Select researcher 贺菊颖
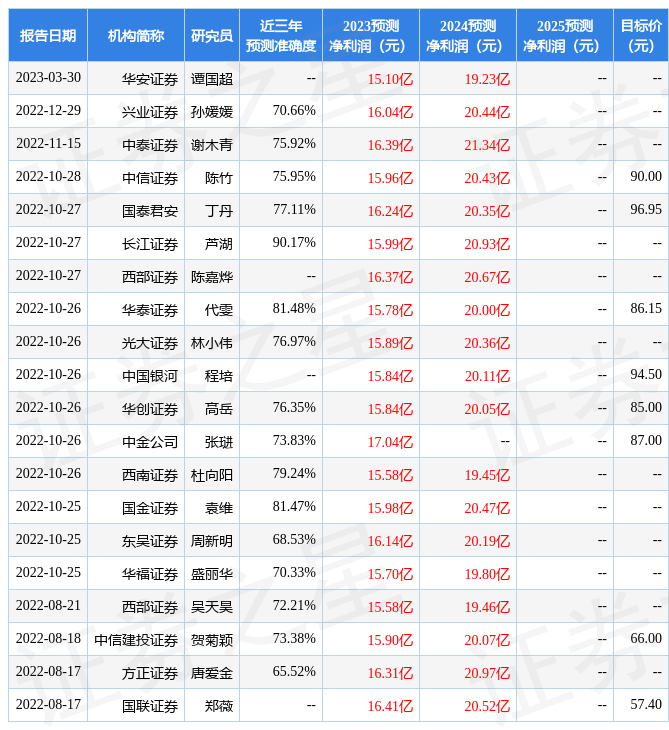The height and width of the screenshot is (730, 669). [x=212, y=641]
